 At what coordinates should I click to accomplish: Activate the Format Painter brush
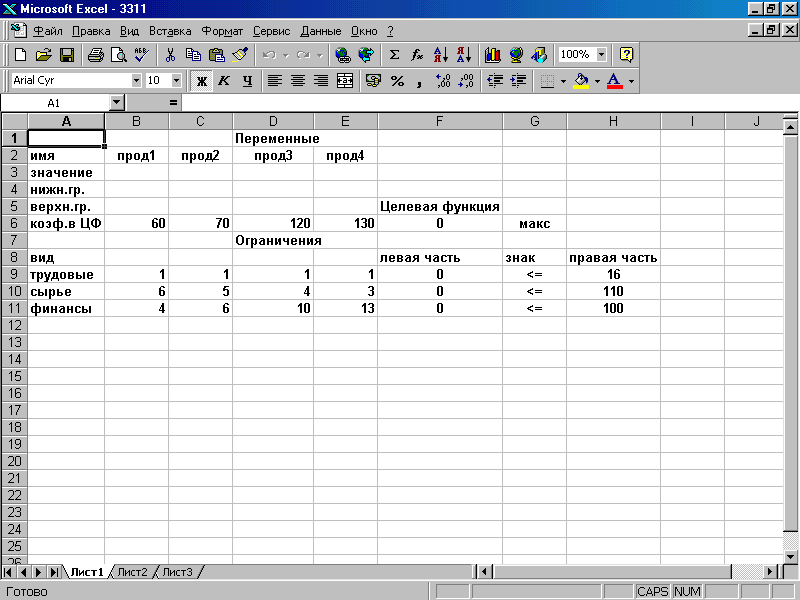tap(240, 55)
